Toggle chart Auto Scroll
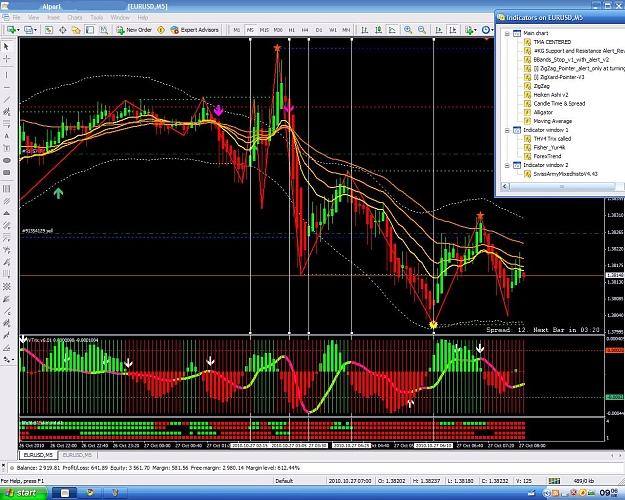The width and height of the screenshot is (625, 500). 439,30
